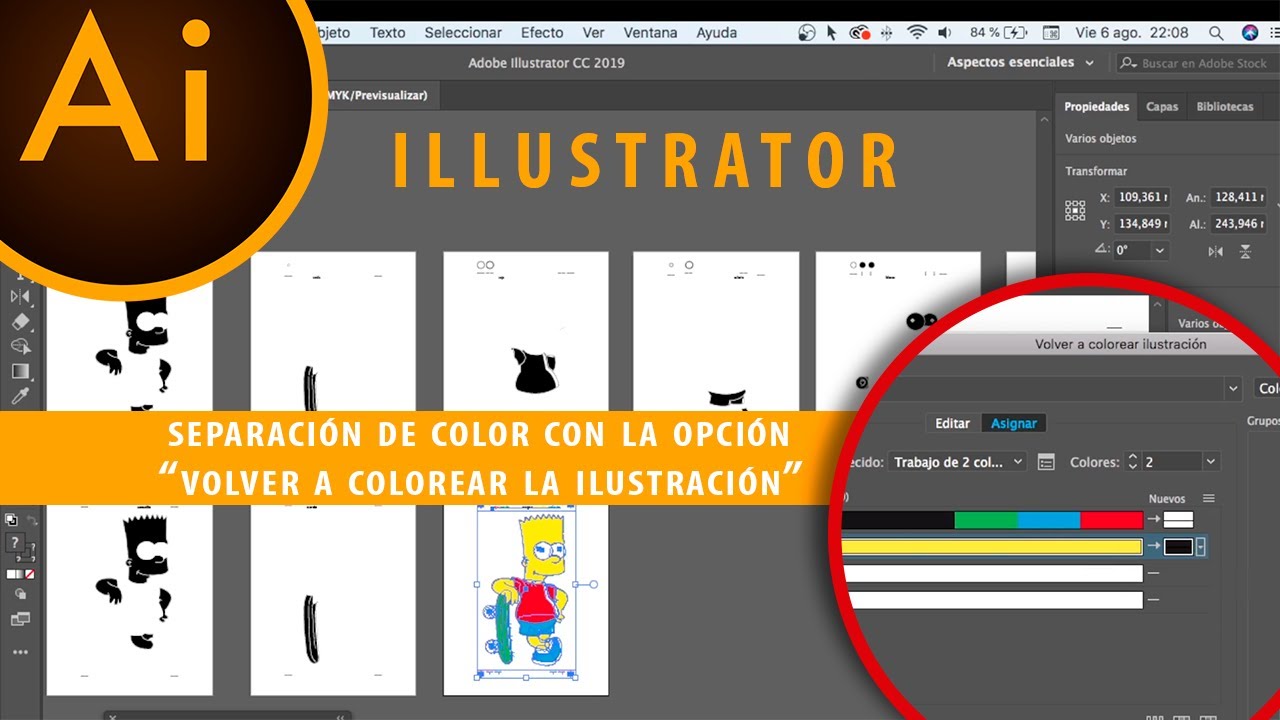Expand Aspectos esenciales workspace switcher
1280x720 pixels.
click(1021, 62)
